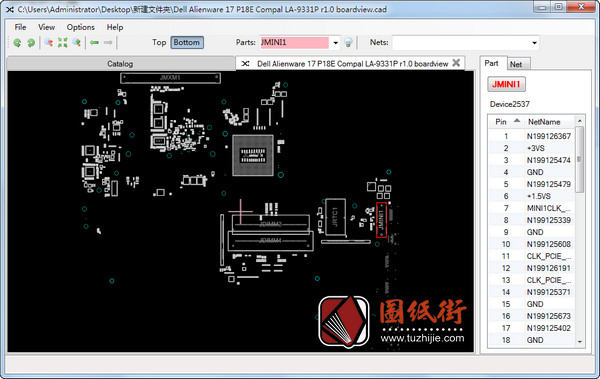Sort by the Pin column header
The height and width of the screenshot is (379, 600).
506,122
